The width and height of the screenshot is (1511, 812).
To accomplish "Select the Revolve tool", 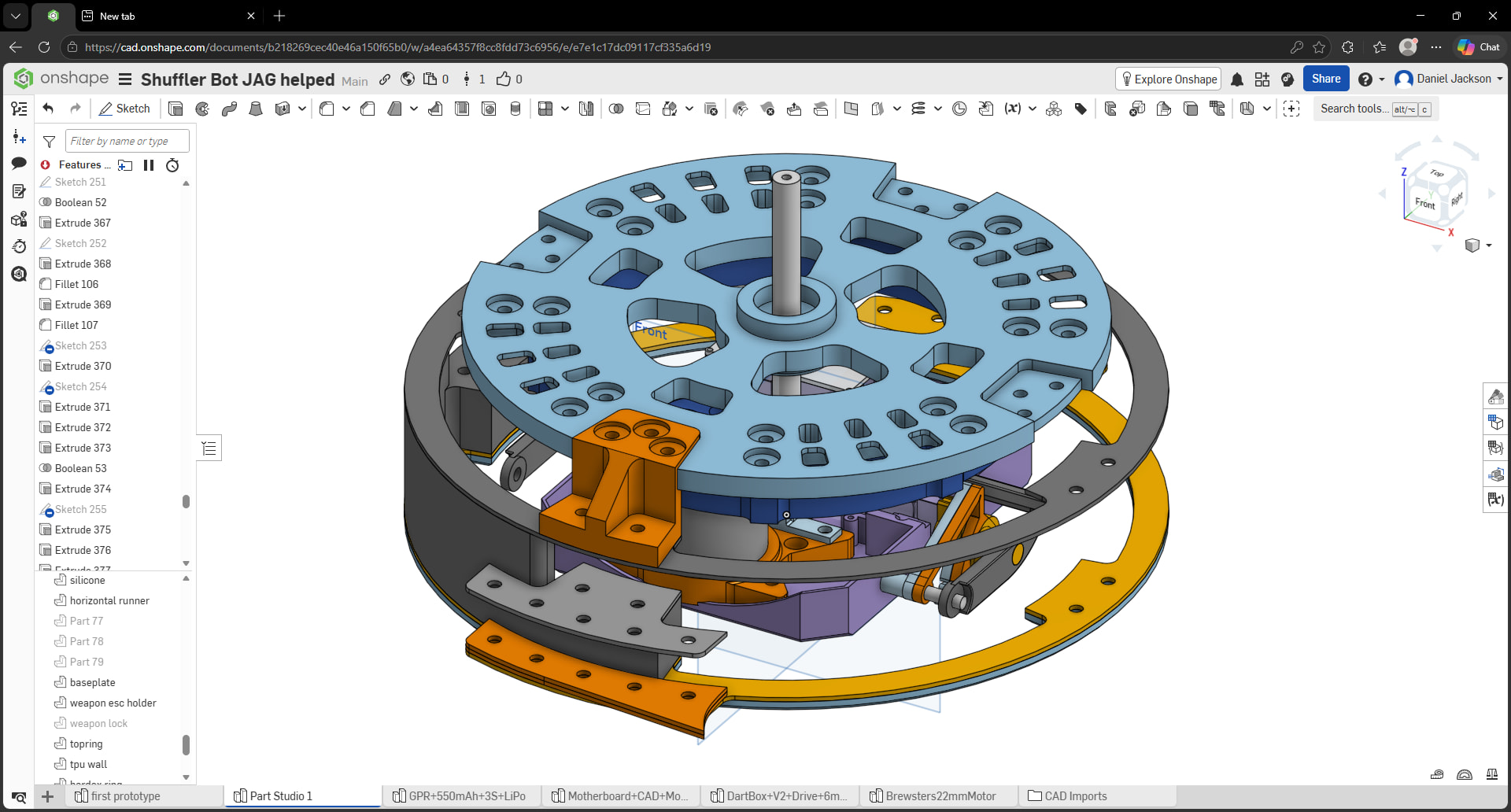I will pos(202,109).
